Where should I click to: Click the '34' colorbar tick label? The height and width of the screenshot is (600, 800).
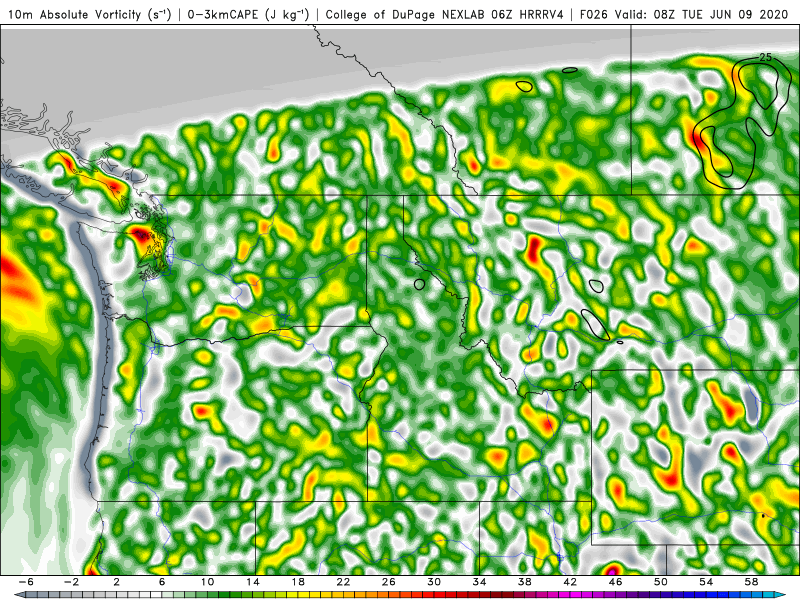(480, 582)
